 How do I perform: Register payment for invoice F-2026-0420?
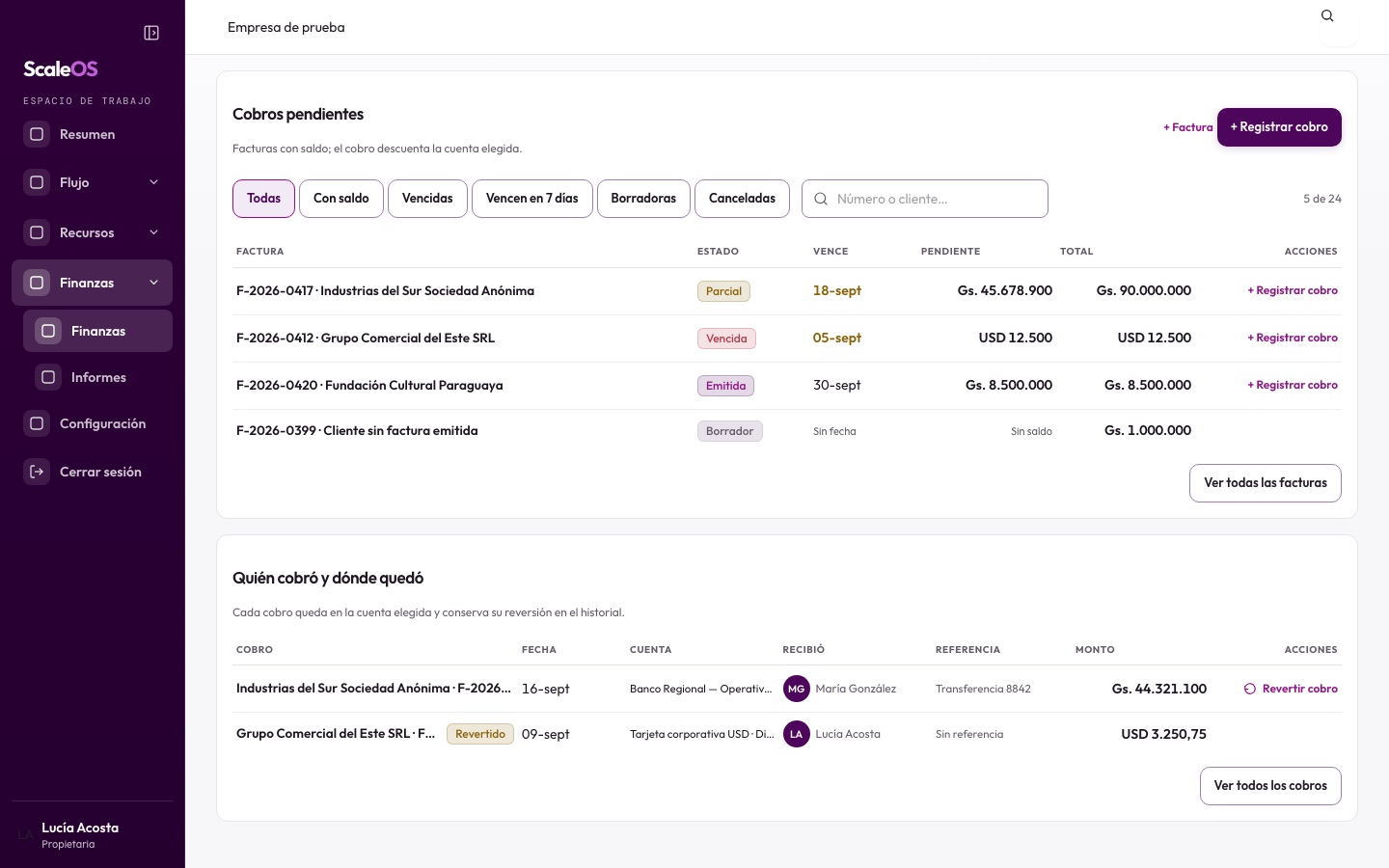(1293, 385)
